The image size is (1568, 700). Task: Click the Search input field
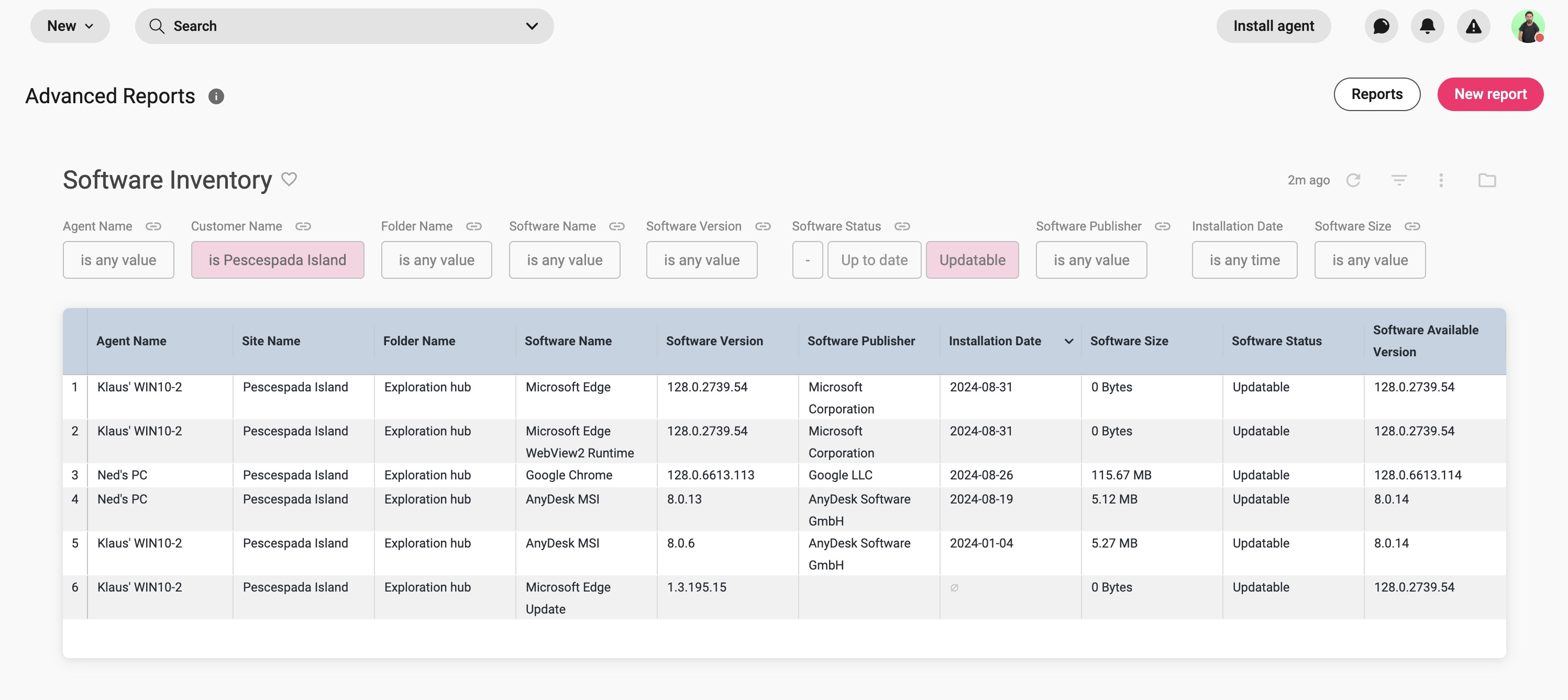click(x=344, y=26)
